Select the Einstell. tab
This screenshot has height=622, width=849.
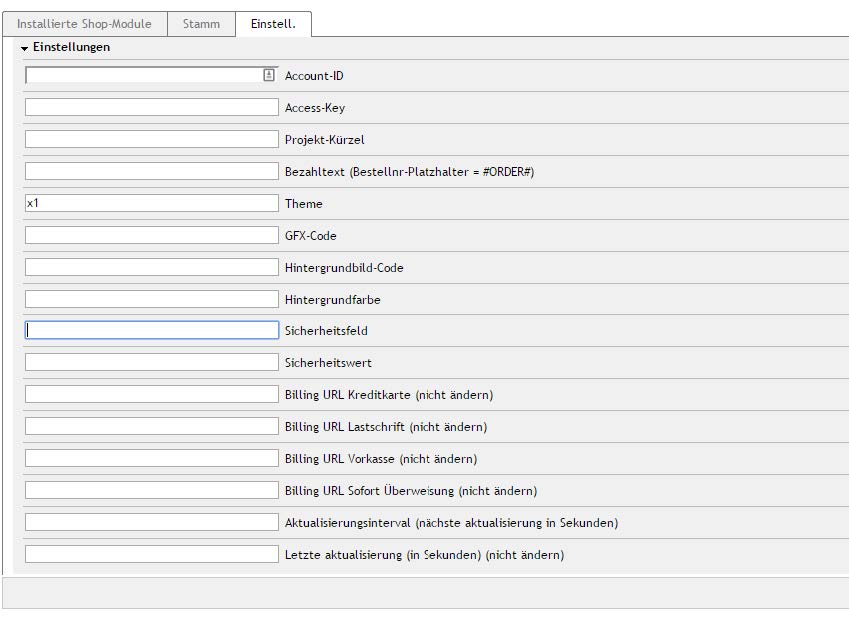[x=272, y=23]
